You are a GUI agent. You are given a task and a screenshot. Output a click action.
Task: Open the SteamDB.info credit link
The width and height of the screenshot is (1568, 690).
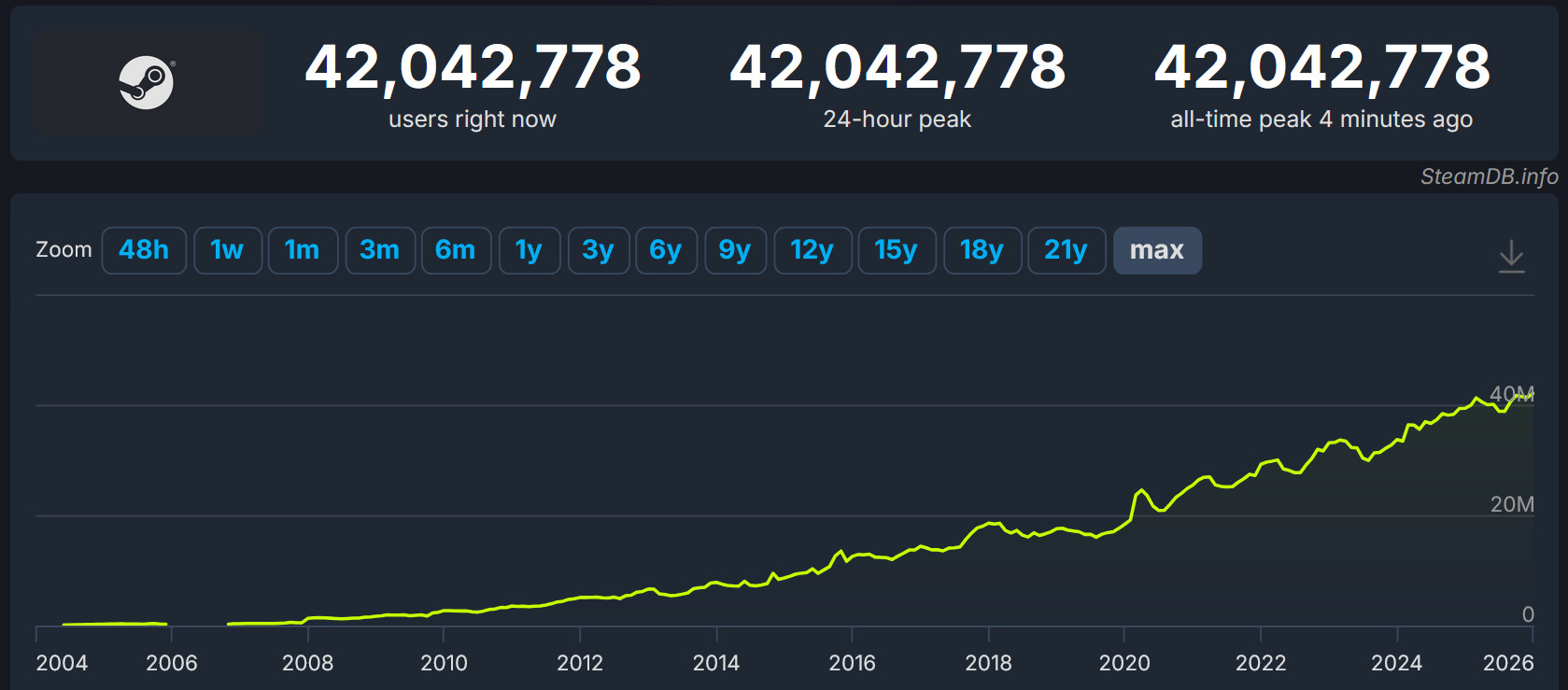[1489, 176]
